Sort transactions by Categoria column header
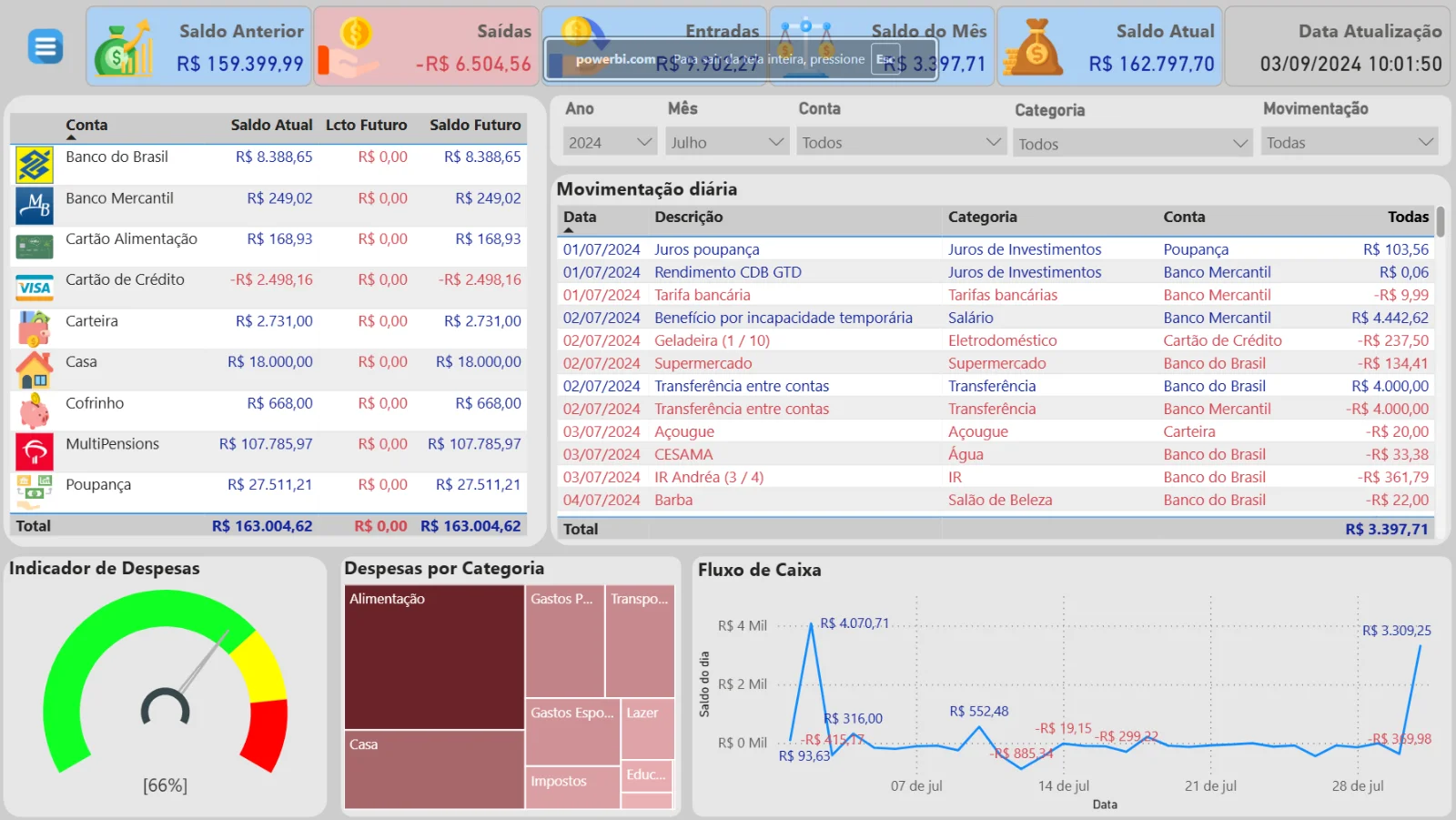1456x820 pixels. click(x=982, y=217)
